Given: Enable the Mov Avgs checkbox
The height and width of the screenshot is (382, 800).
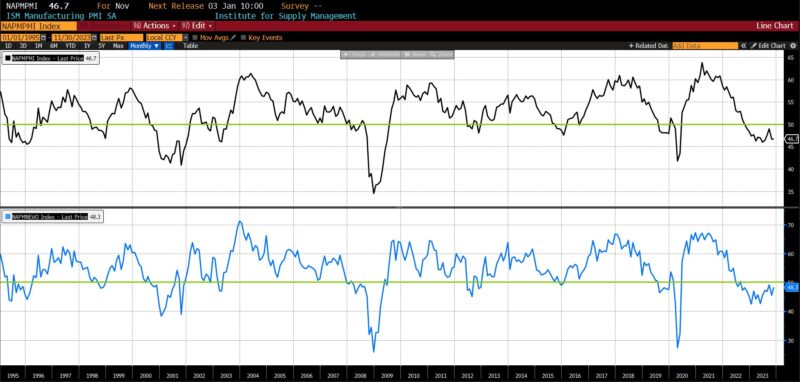Looking at the screenshot, I should point(195,38).
